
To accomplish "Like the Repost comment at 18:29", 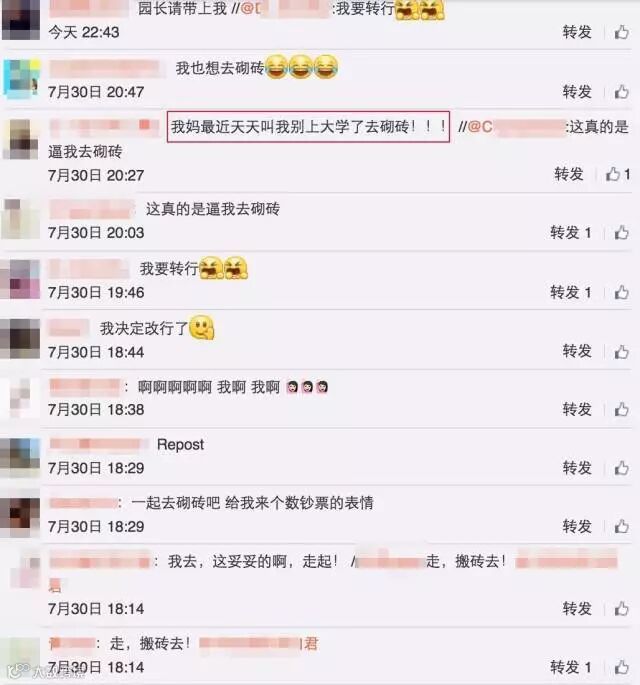I will [x=622, y=468].
